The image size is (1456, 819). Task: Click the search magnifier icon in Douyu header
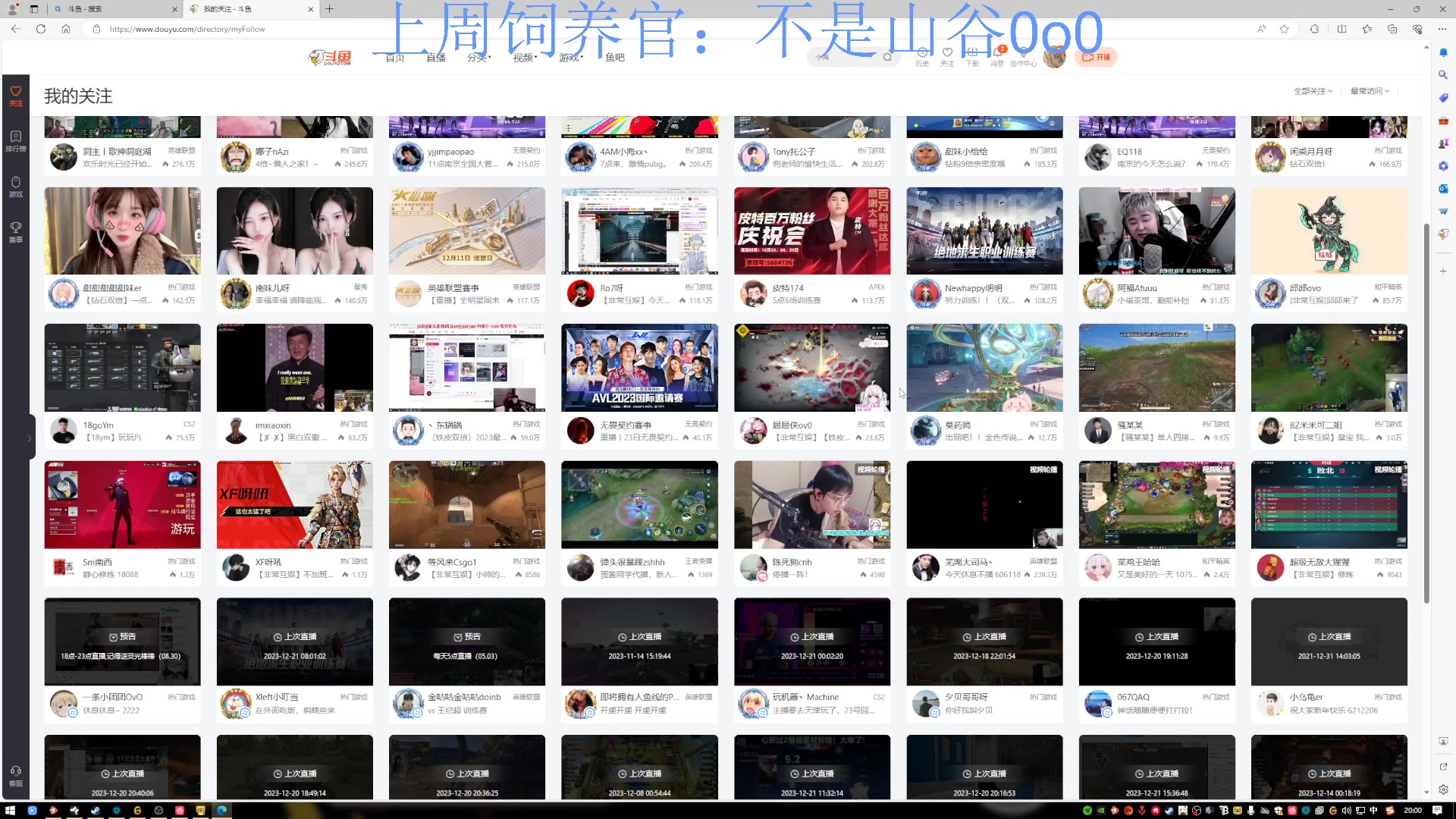click(887, 57)
